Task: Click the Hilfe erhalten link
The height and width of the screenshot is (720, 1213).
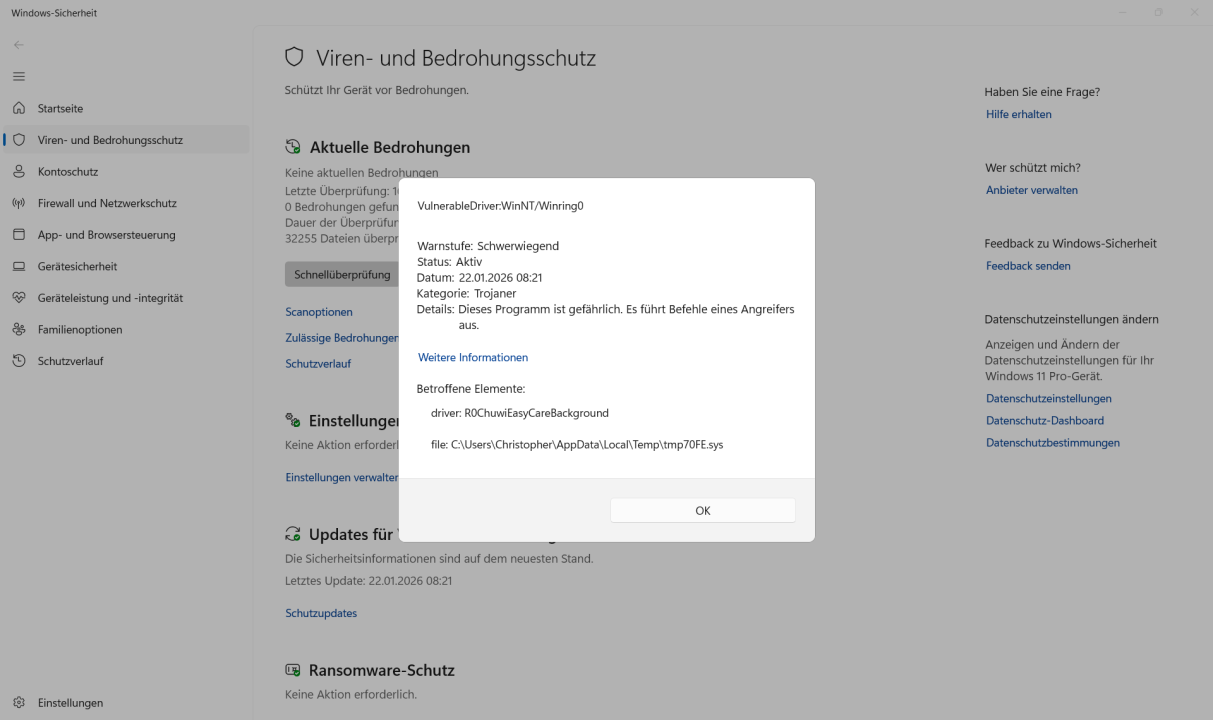Action: tap(1018, 114)
